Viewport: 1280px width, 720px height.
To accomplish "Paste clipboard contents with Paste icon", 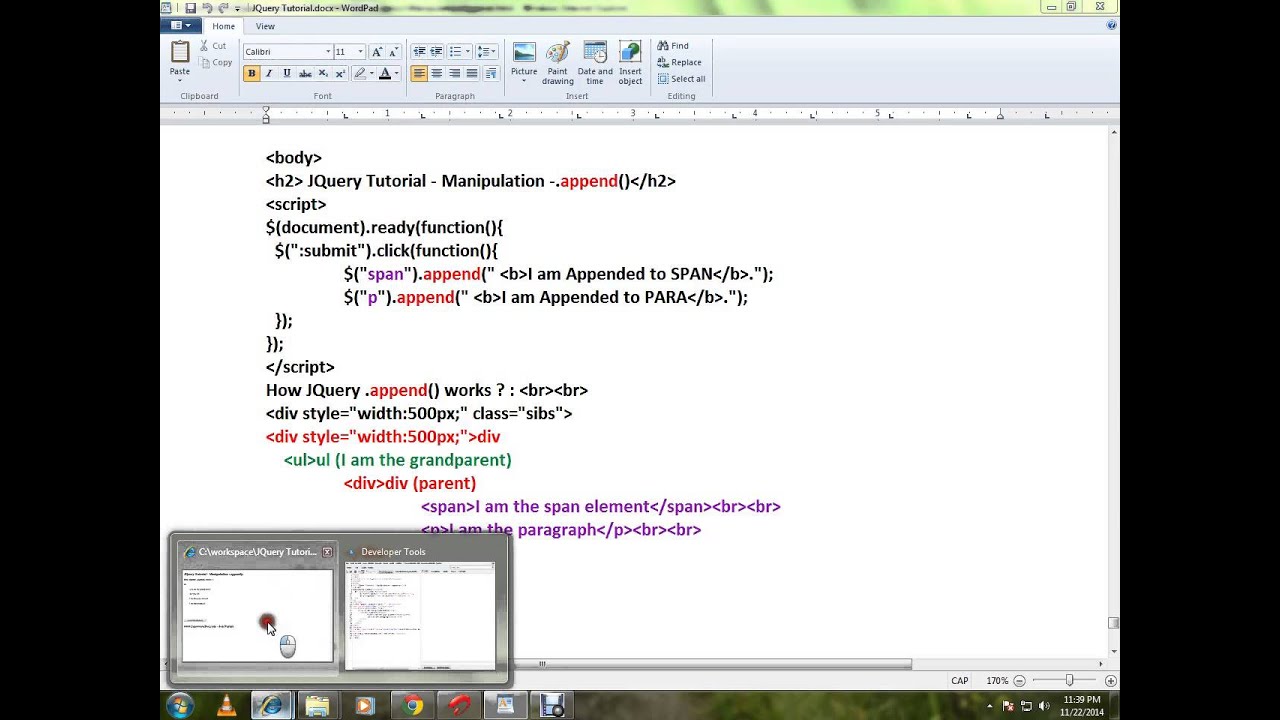I will [180, 52].
